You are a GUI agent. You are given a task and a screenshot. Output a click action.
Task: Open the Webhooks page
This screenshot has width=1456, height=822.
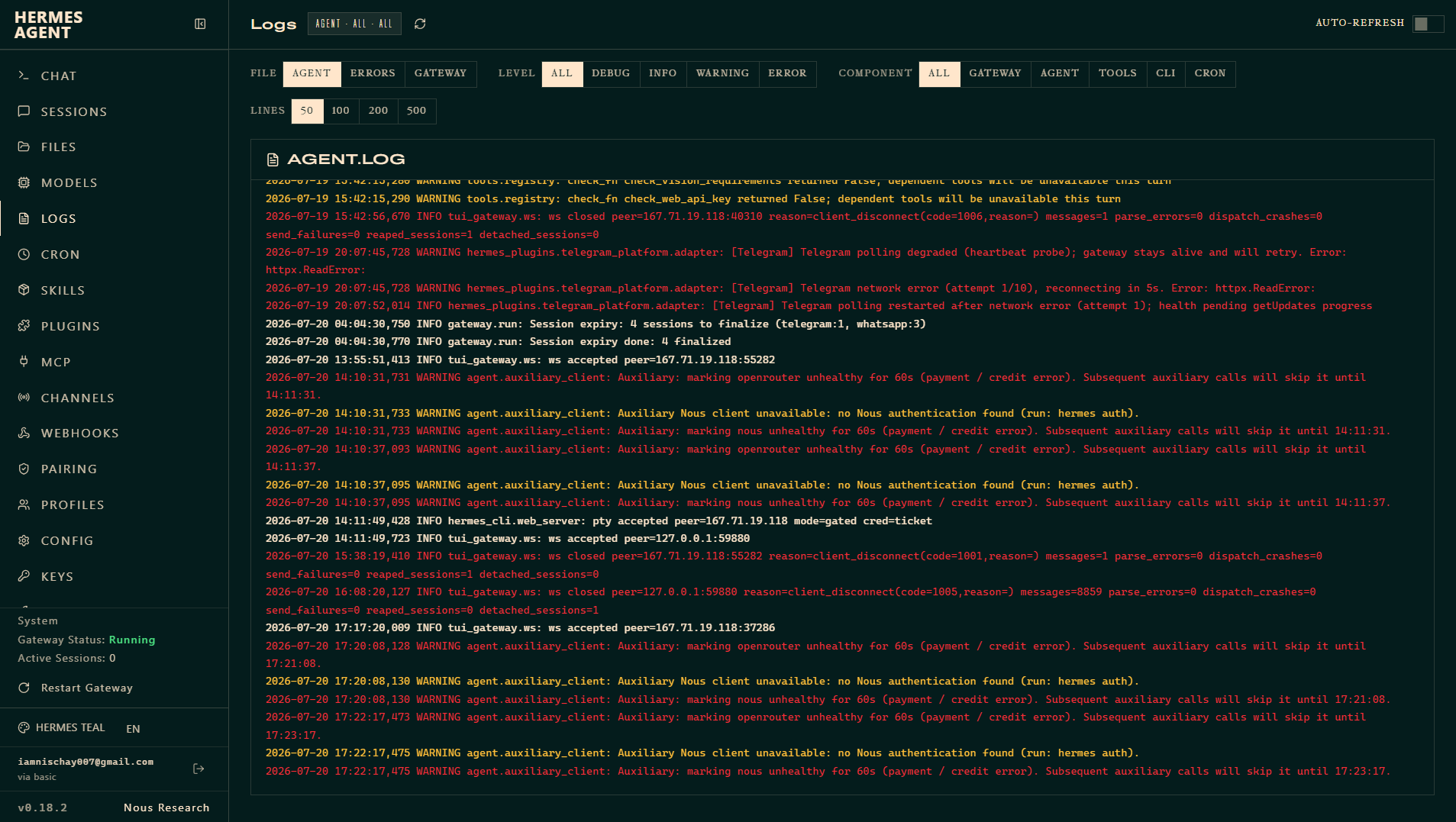pyautogui.click(x=115, y=433)
